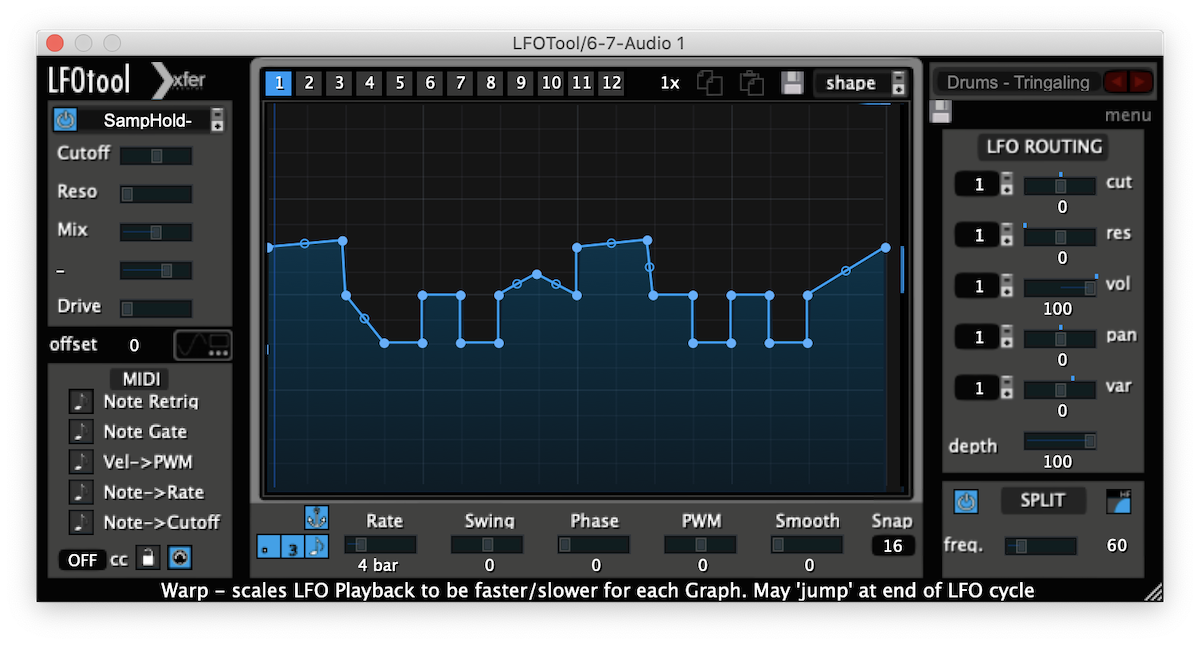Select graph tab 9
1200x645 pixels.
(520, 83)
